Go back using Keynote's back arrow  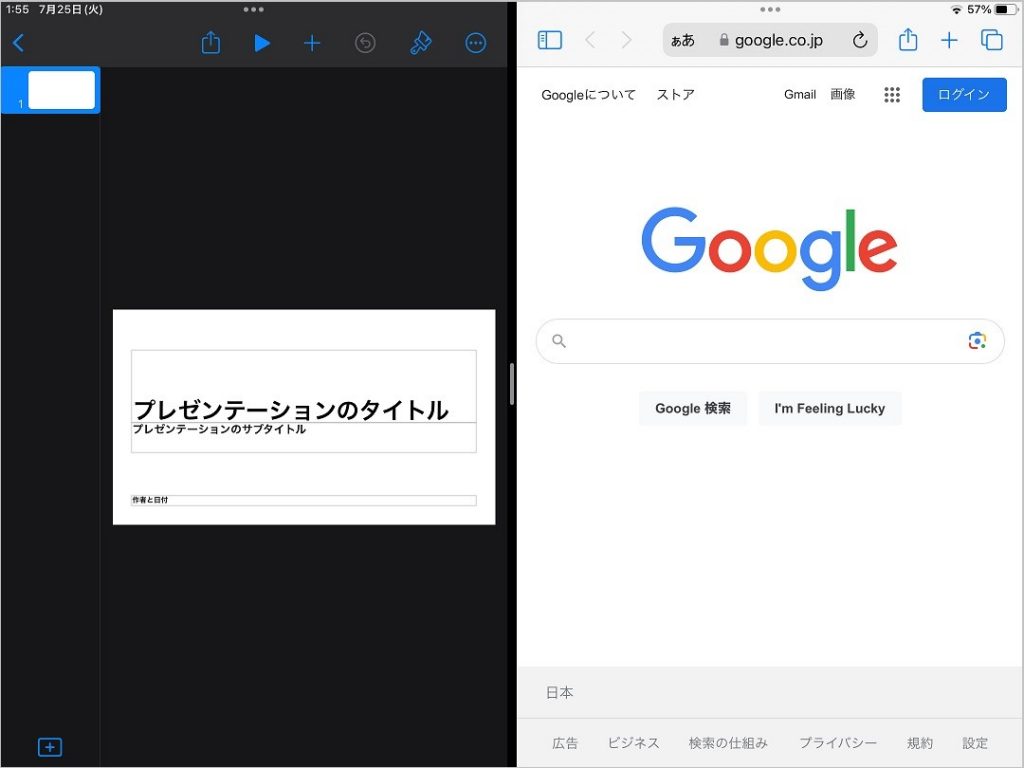coord(18,42)
